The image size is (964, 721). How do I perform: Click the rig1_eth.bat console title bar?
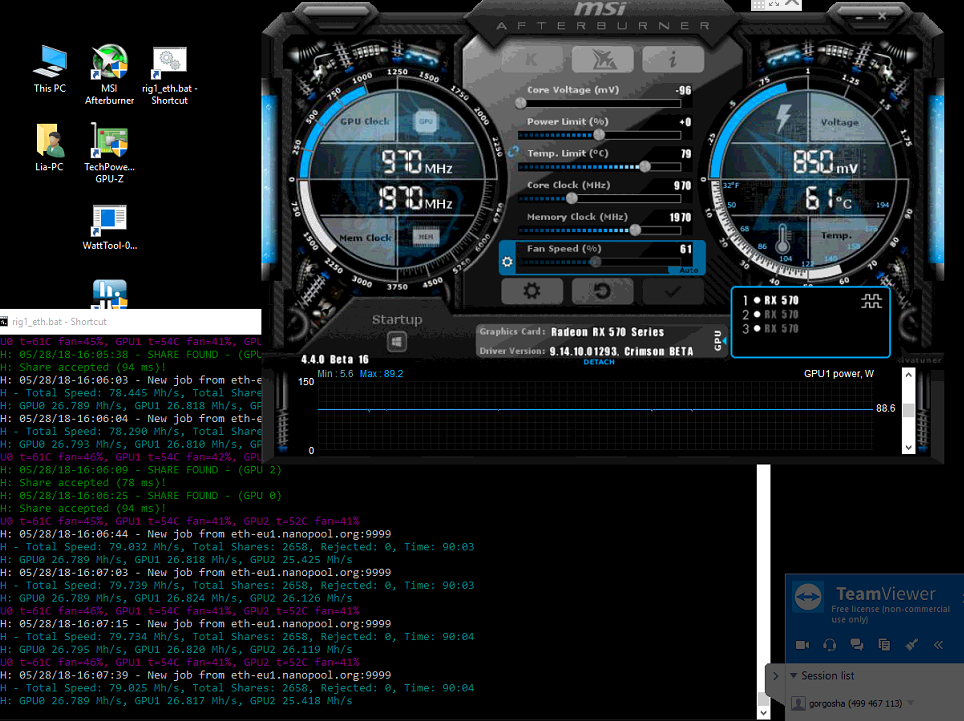pyautogui.click(x=130, y=321)
